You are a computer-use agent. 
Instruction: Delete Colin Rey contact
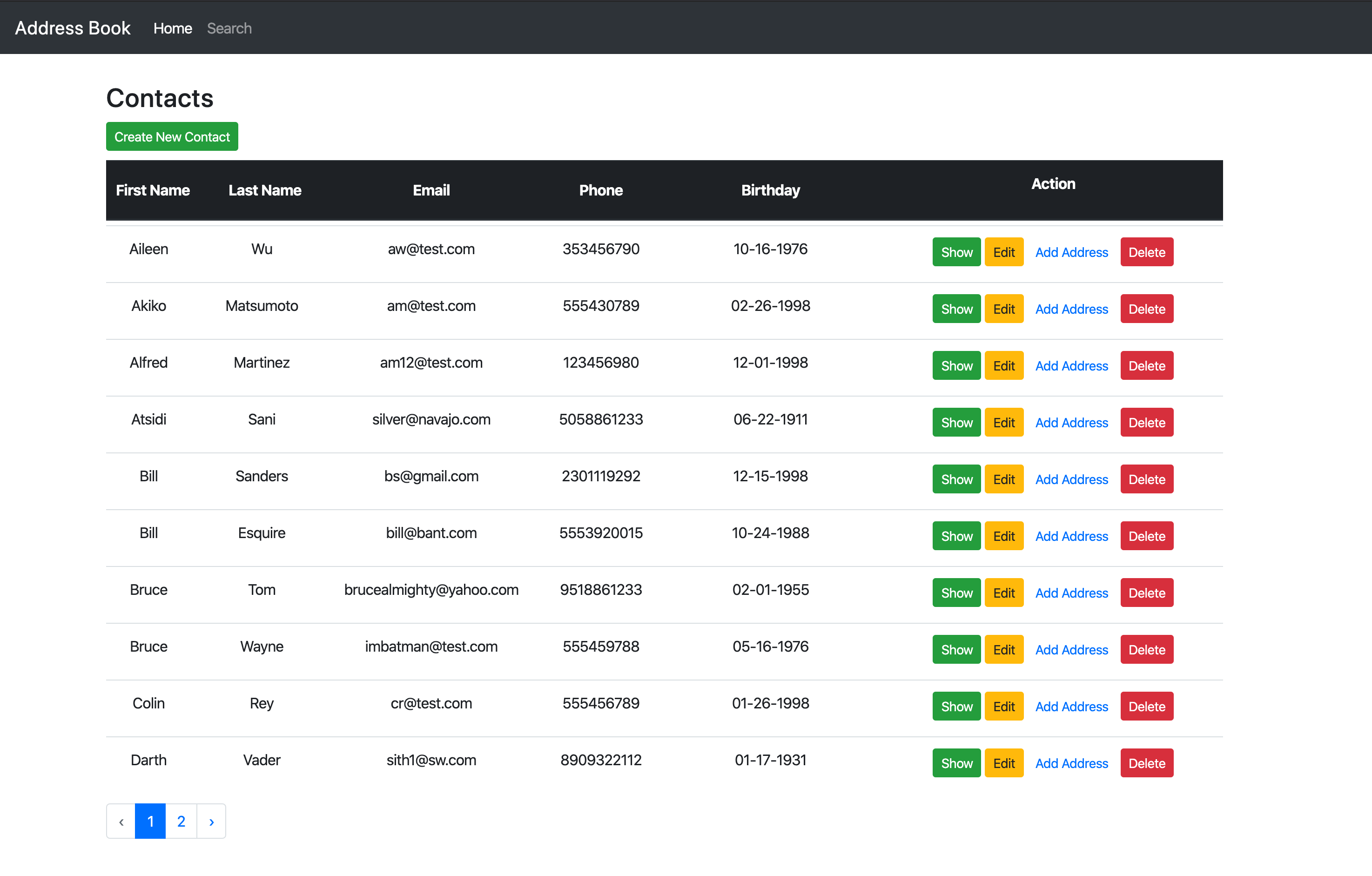[1147, 706]
